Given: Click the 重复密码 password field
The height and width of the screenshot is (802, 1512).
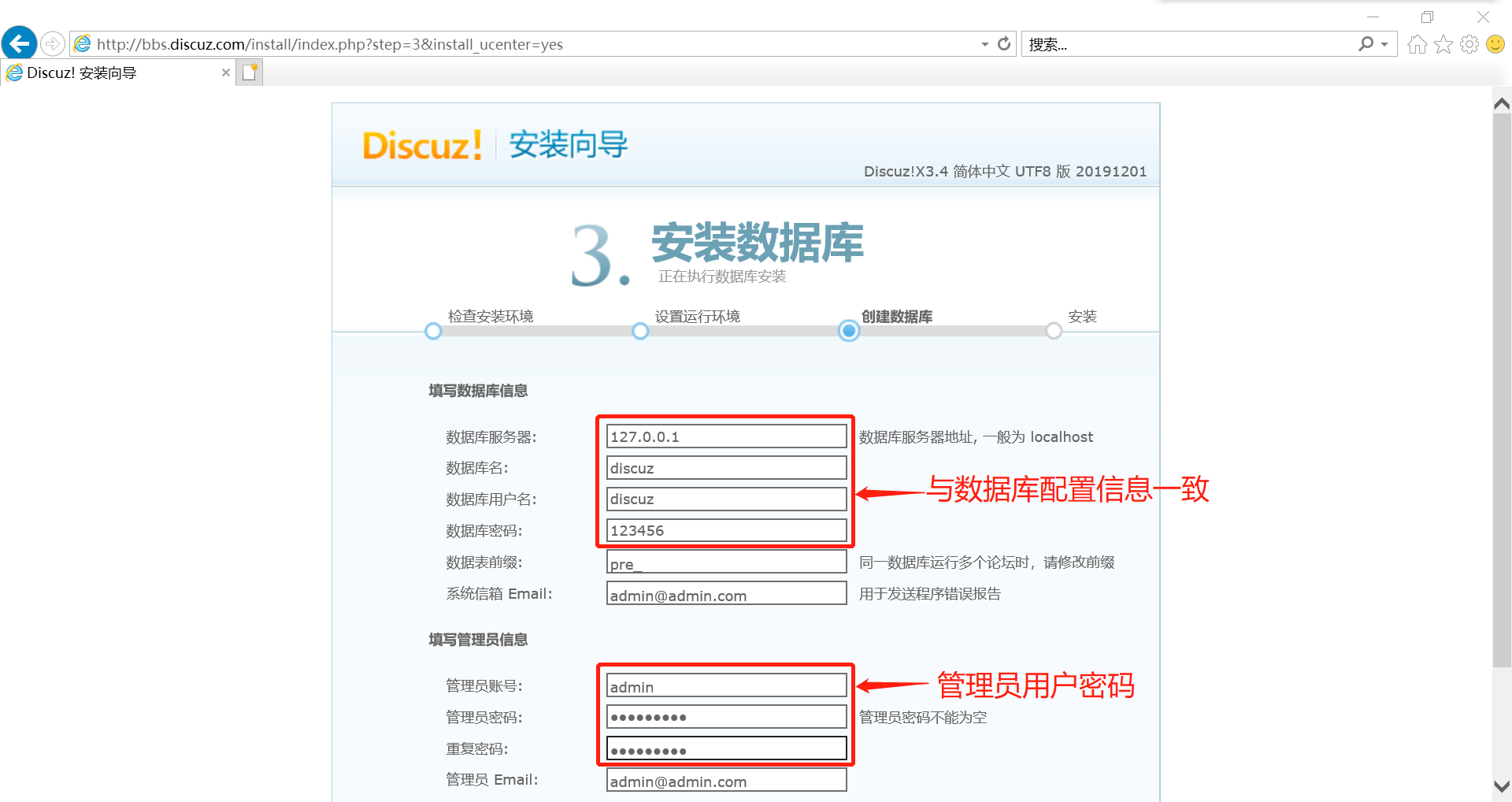Looking at the screenshot, I should coord(726,748).
